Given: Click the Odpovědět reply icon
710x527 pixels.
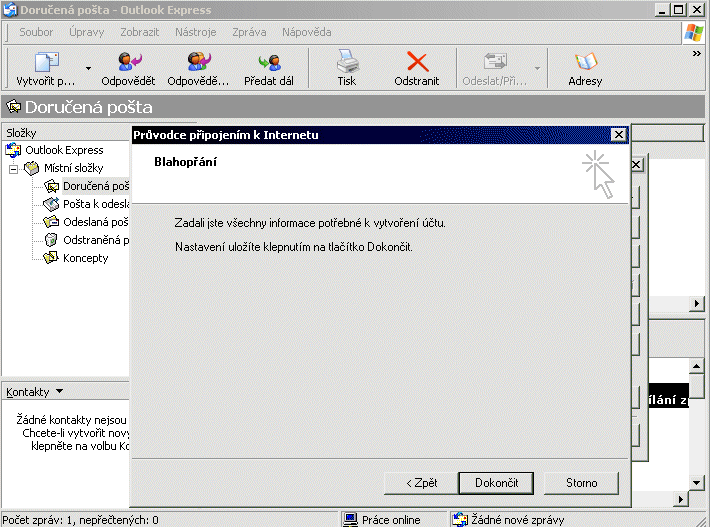Looking at the screenshot, I should click(129, 62).
